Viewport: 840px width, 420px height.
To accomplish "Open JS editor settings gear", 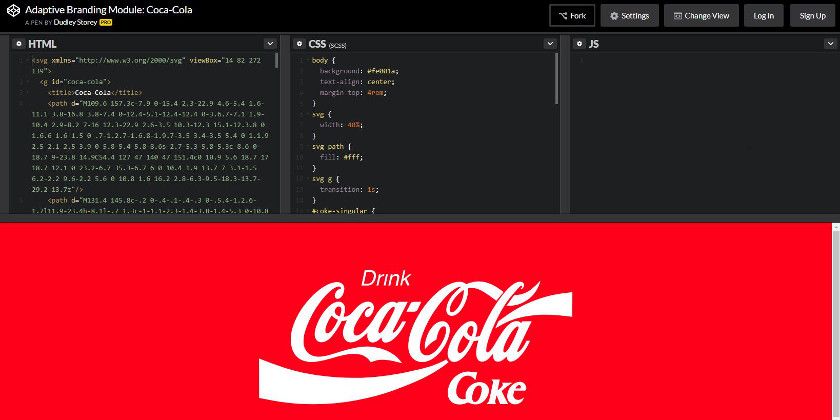I will point(579,44).
